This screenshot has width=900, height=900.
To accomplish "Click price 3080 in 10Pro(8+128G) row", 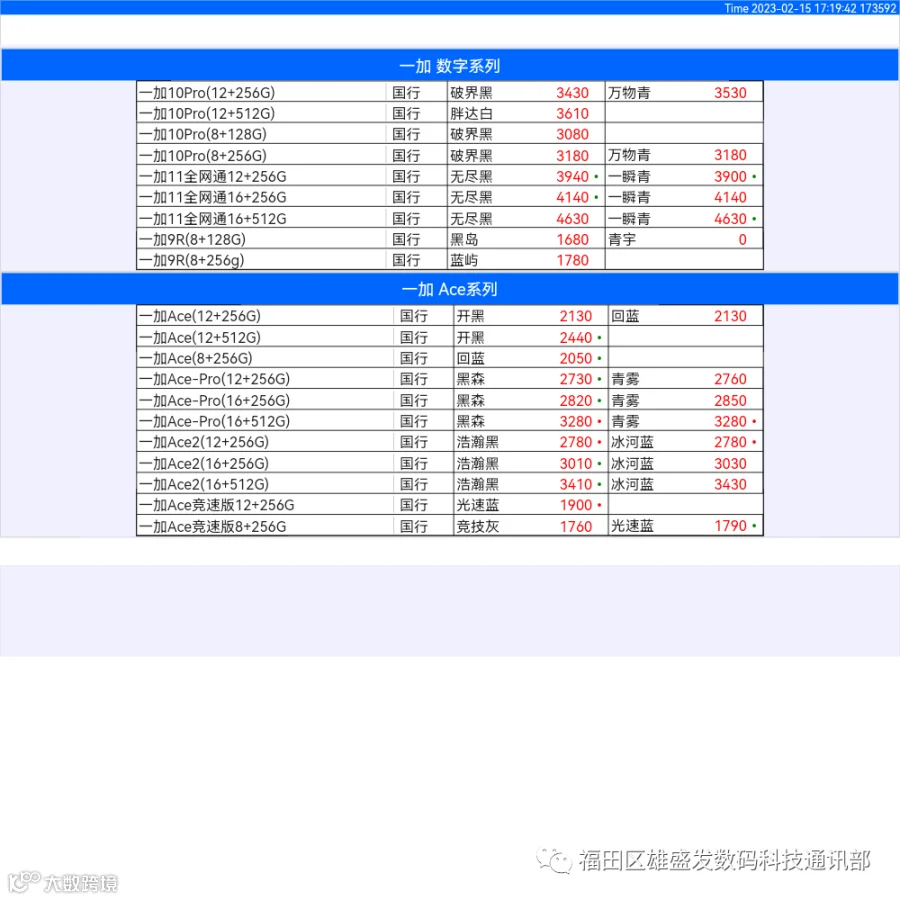I will 572,134.
